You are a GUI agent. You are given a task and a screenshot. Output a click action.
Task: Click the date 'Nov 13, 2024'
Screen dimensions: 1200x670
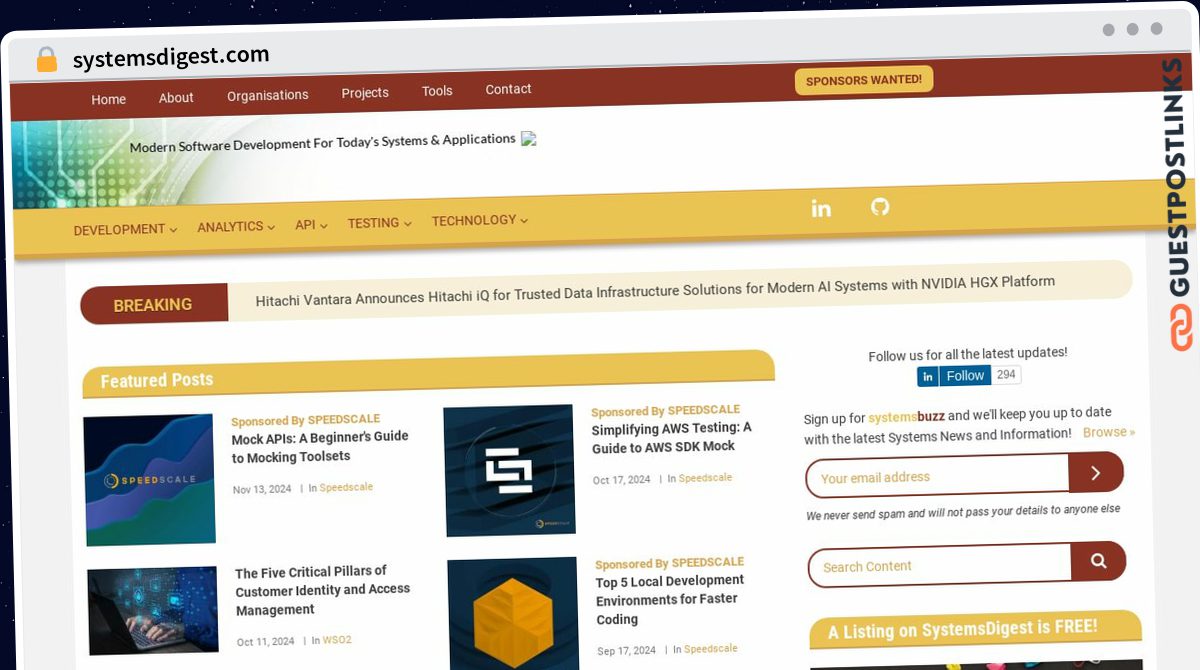tap(262, 490)
